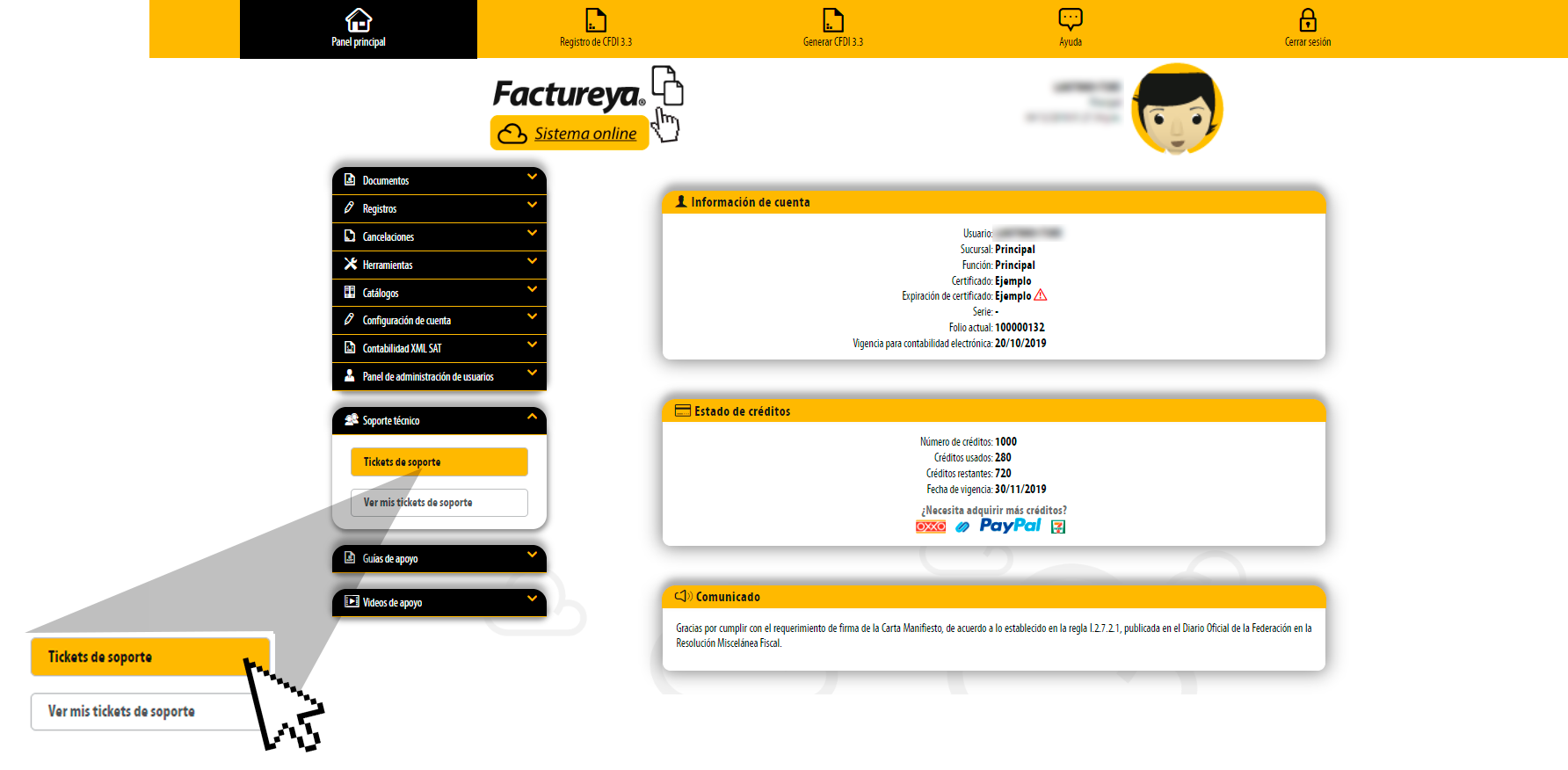This screenshot has width=1568, height=770.
Task: Collapse the Soporte técnico section
Action: click(x=439, y=420)
